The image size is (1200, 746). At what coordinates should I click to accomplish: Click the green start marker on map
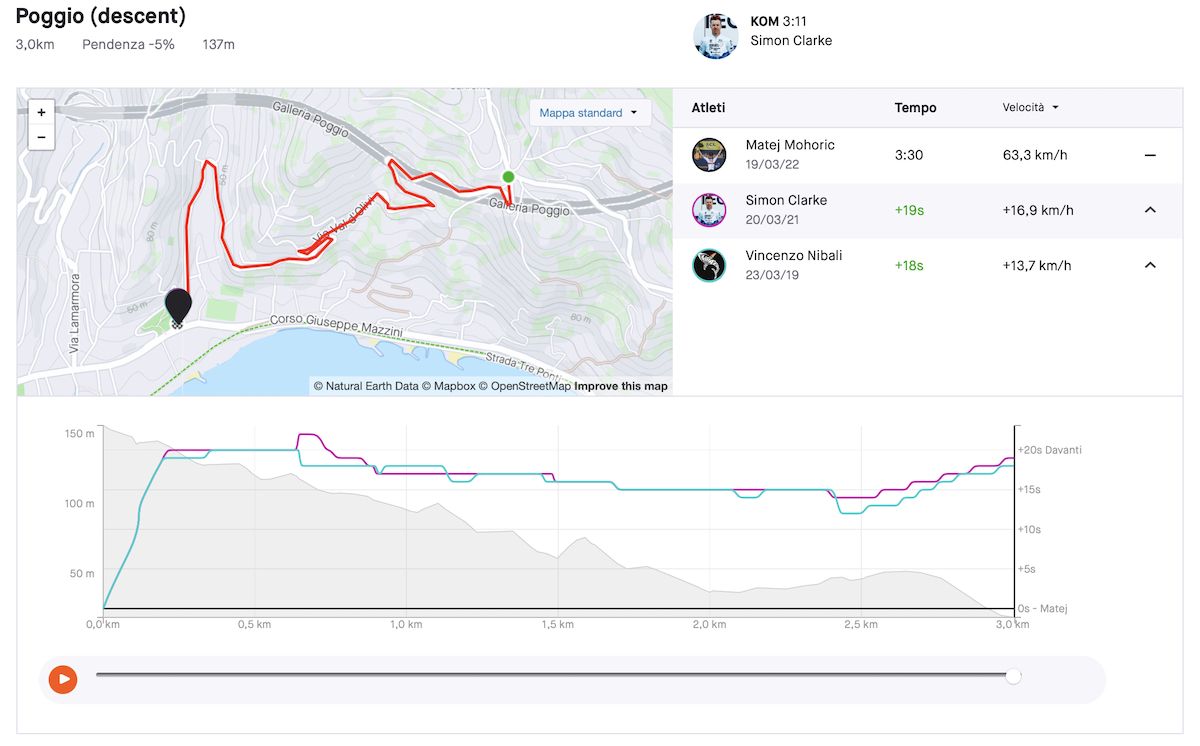click(508, 177)
